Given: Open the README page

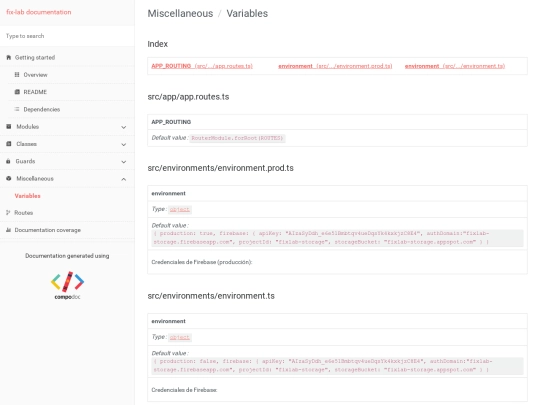Looking at the screenshot, I should [35, 92].
